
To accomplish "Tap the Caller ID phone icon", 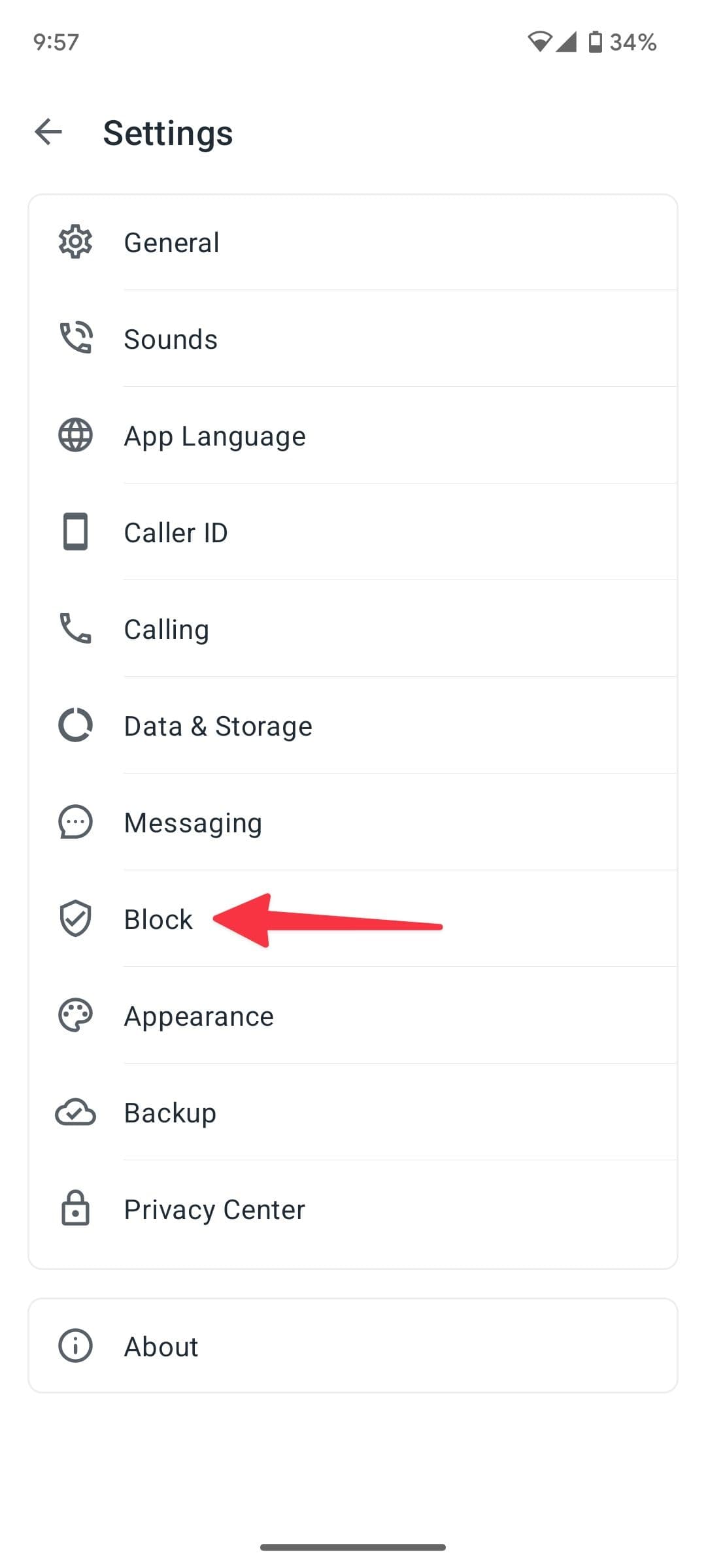I will coord(75,532).
